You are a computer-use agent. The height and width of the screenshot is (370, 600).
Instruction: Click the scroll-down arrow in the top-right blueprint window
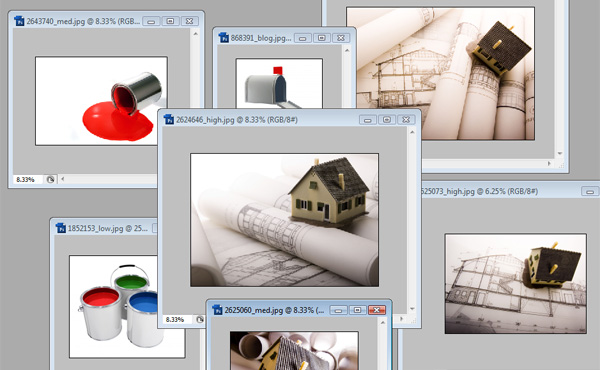(560, 153)
